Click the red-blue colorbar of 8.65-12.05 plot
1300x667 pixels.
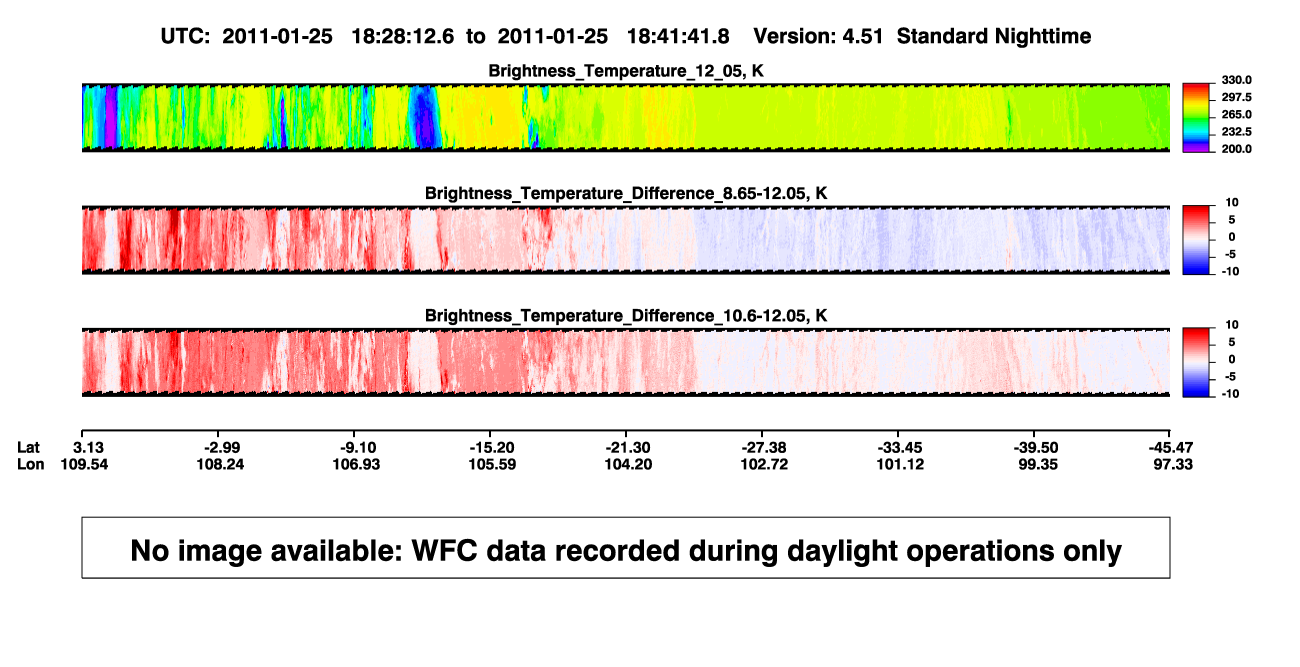(1197, 240)
